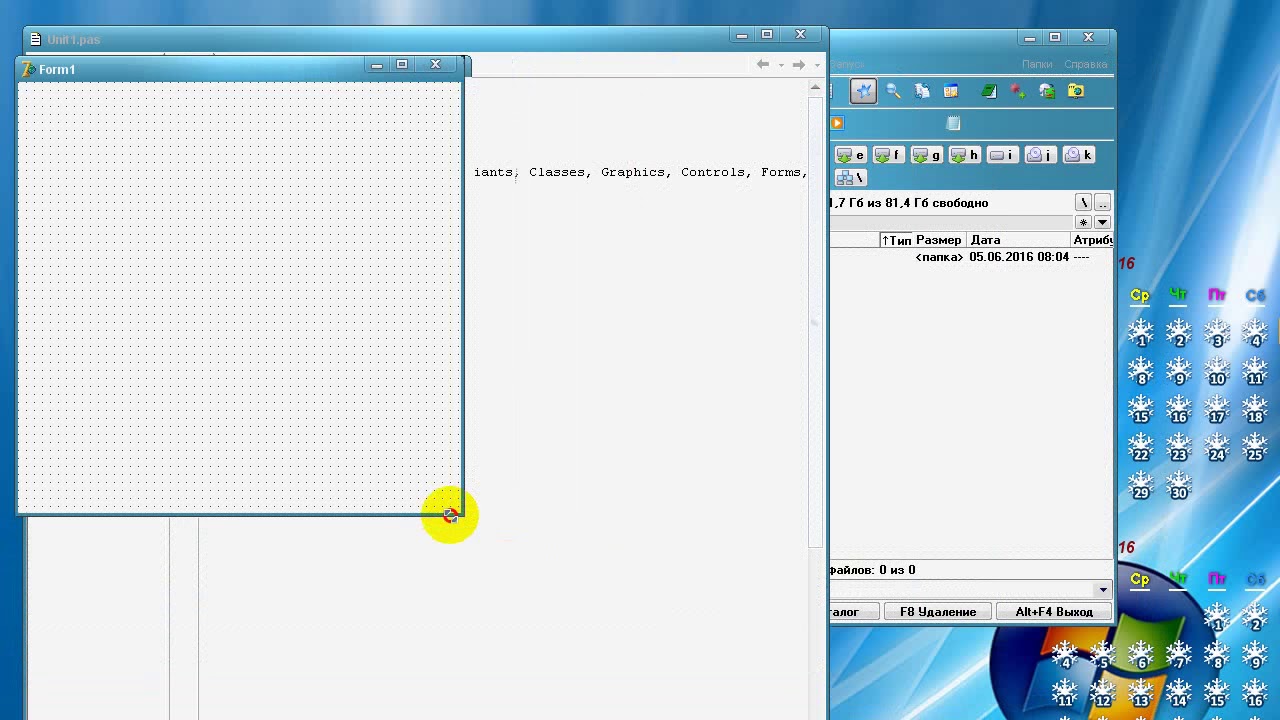Switch to drive e in Total Commander
This screenshot has height=720, width=1280.
coord(851,155)
